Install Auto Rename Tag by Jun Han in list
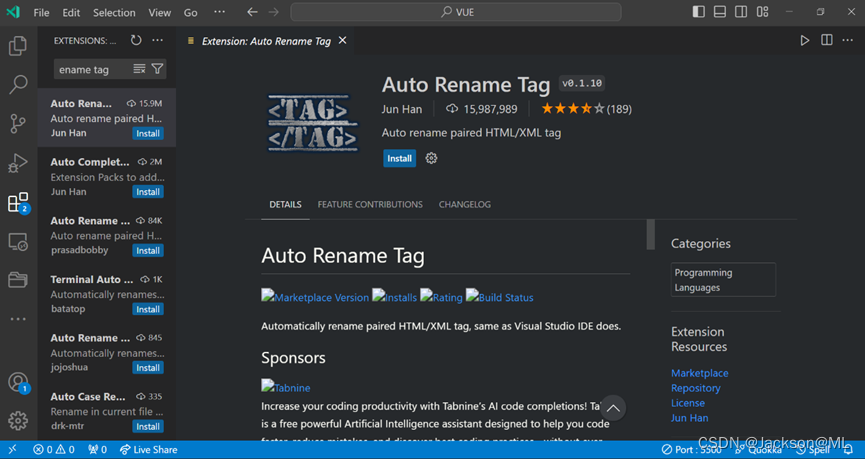The height and width of the screenshot is (459, 865). tap(148, 134)
